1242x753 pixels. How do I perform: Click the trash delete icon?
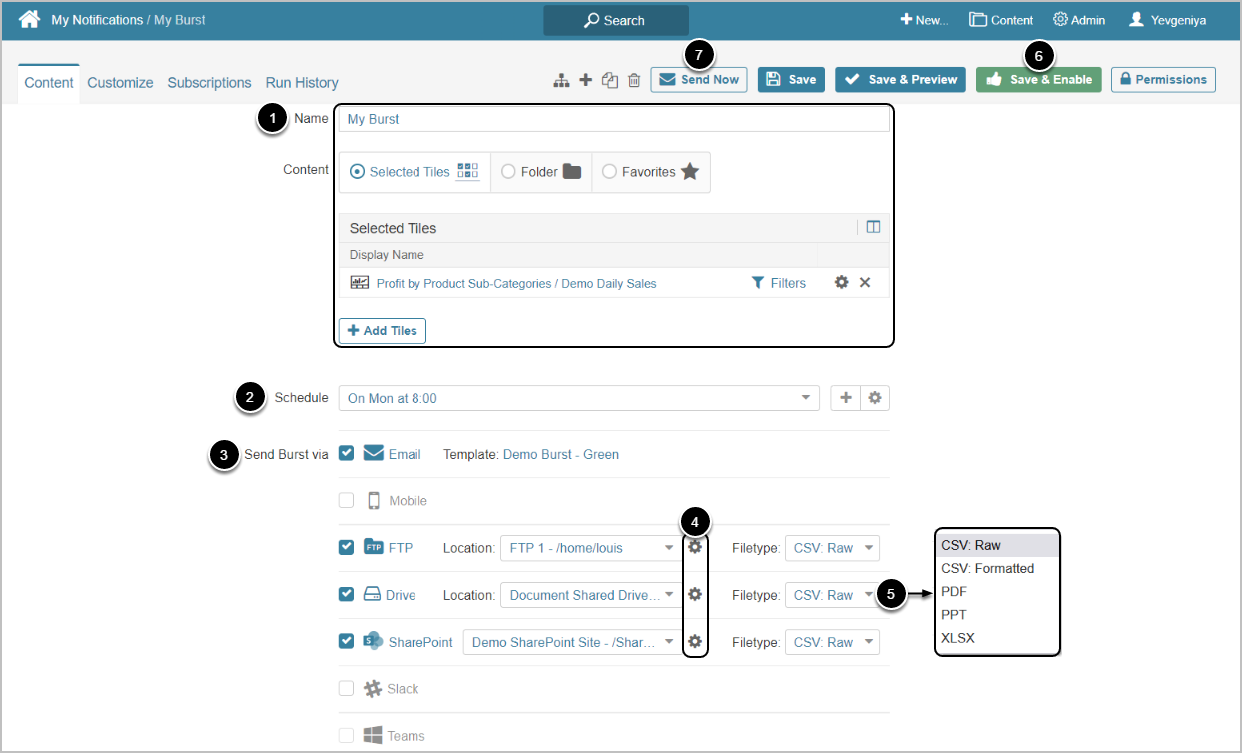click(634, 80)
